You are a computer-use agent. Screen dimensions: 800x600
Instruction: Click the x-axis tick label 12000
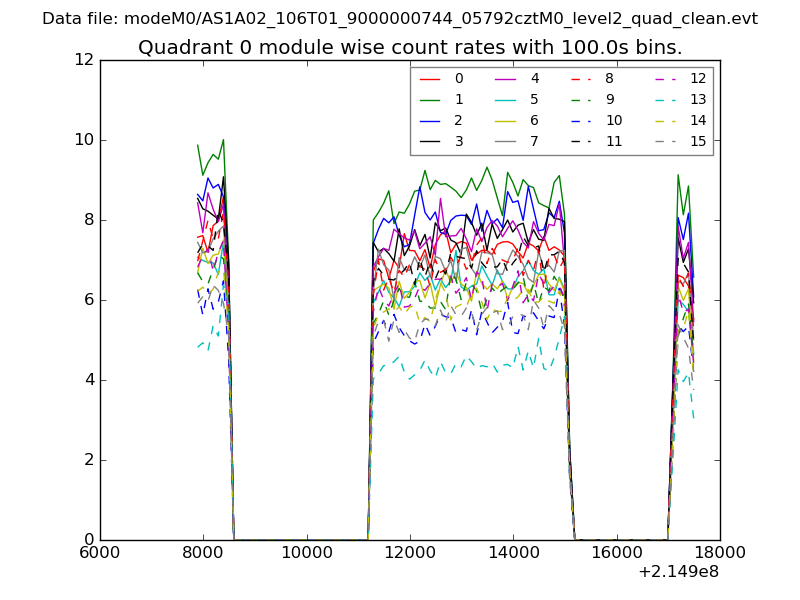410,553
